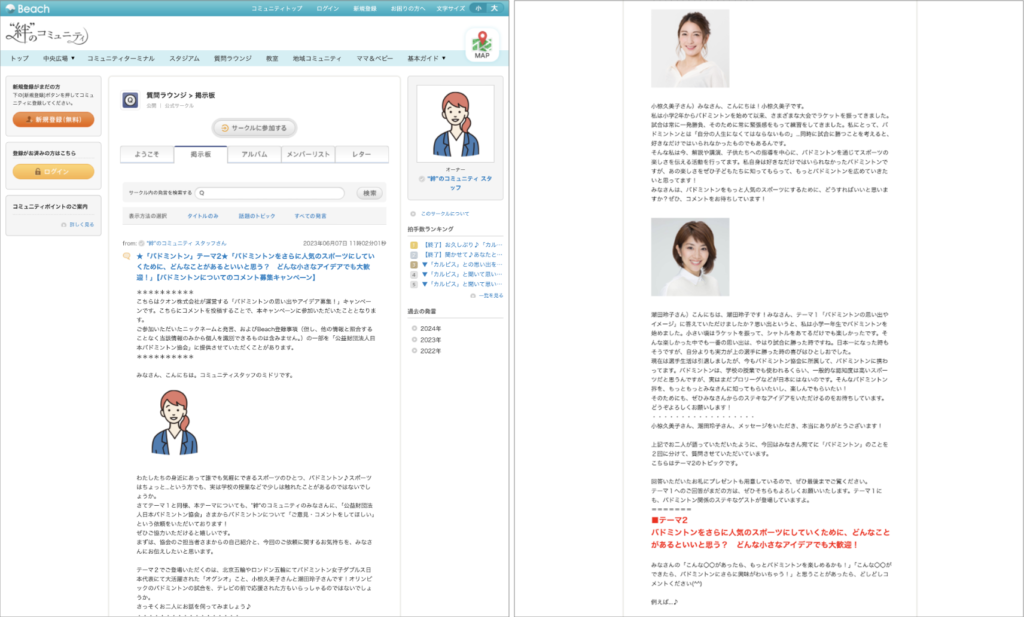Image resolution: width=1024 pixels, height=617 pixels.
Task: Open このサークルについて link
Action: click(x=445, y=214)
